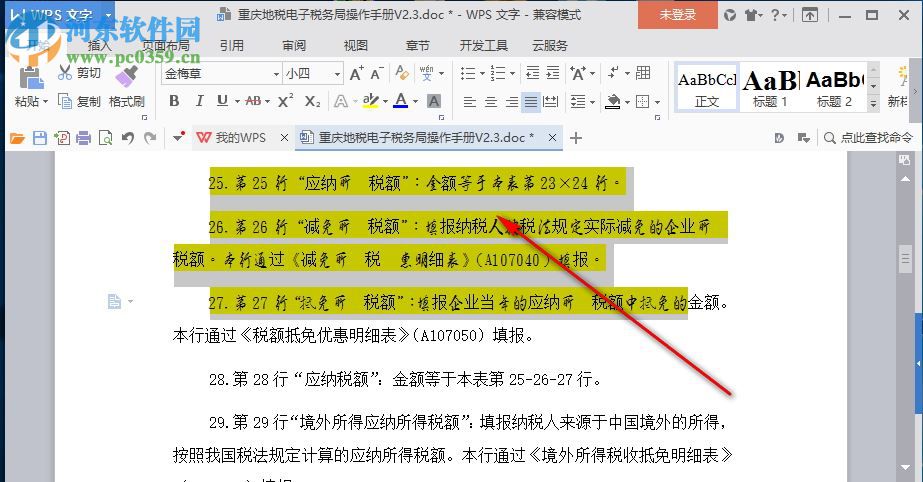Decrease paragraph indent
Image resolution: width=923 pixels, height=482 pixels.
click(532, 73)
